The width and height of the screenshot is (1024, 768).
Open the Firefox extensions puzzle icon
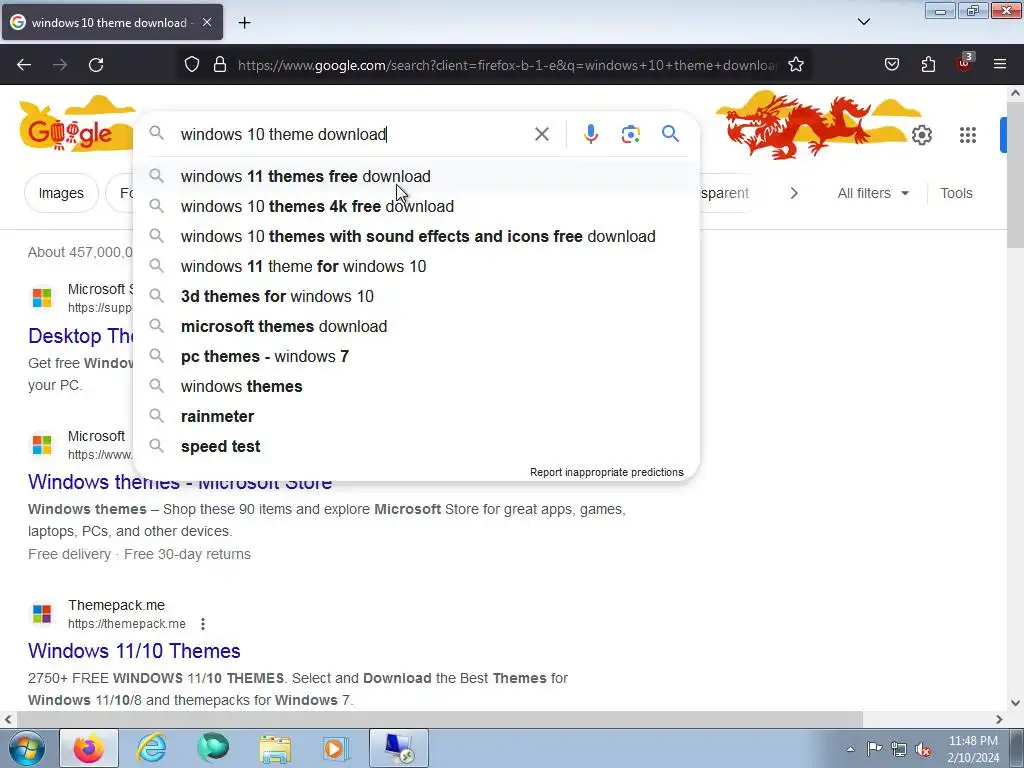click(928, 65)
